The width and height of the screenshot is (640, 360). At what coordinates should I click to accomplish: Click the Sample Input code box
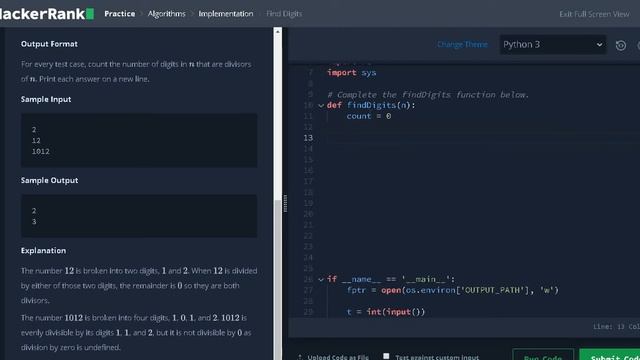point(139,140)
